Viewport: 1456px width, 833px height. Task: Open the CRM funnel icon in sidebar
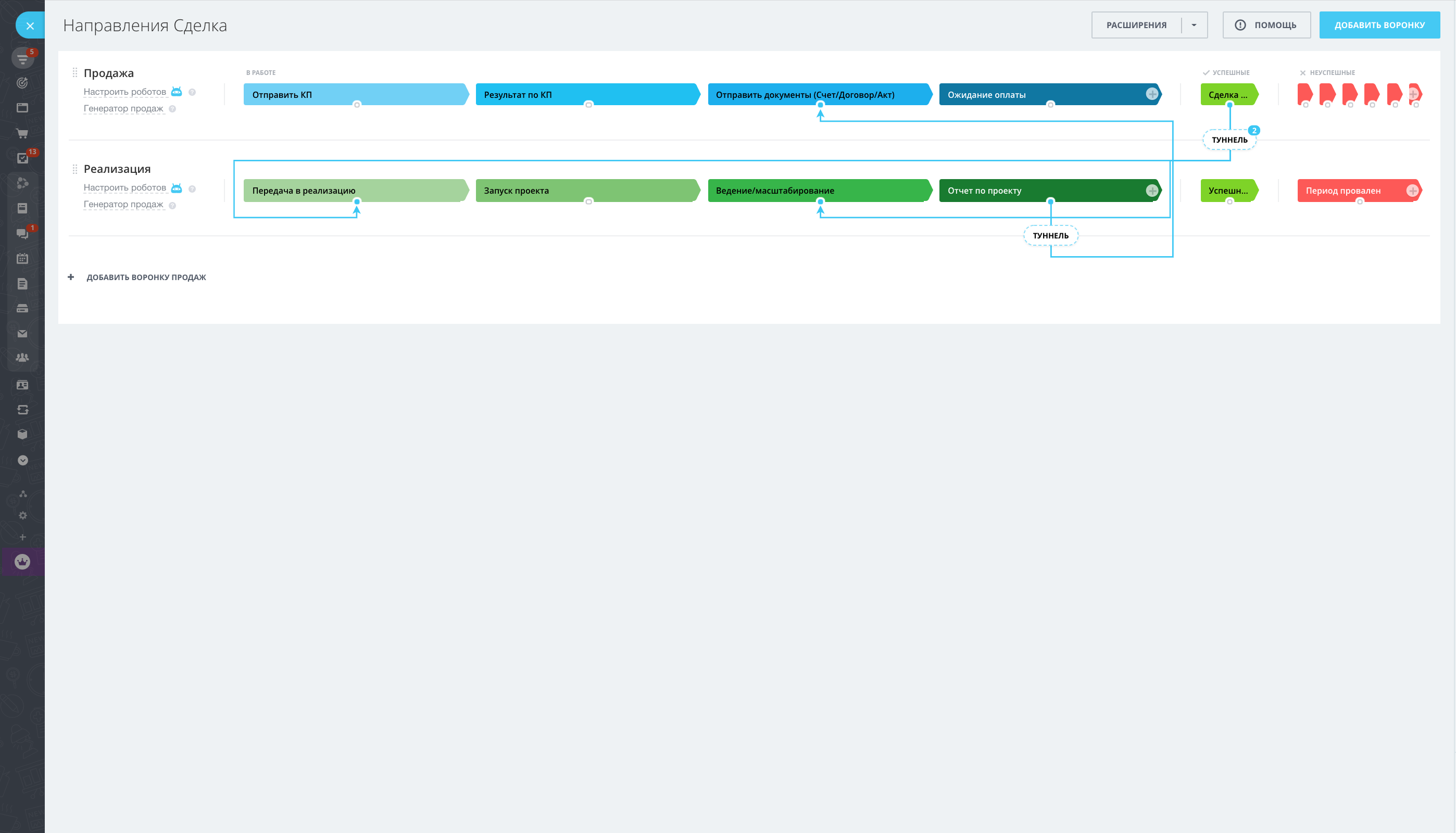[22, 58]
